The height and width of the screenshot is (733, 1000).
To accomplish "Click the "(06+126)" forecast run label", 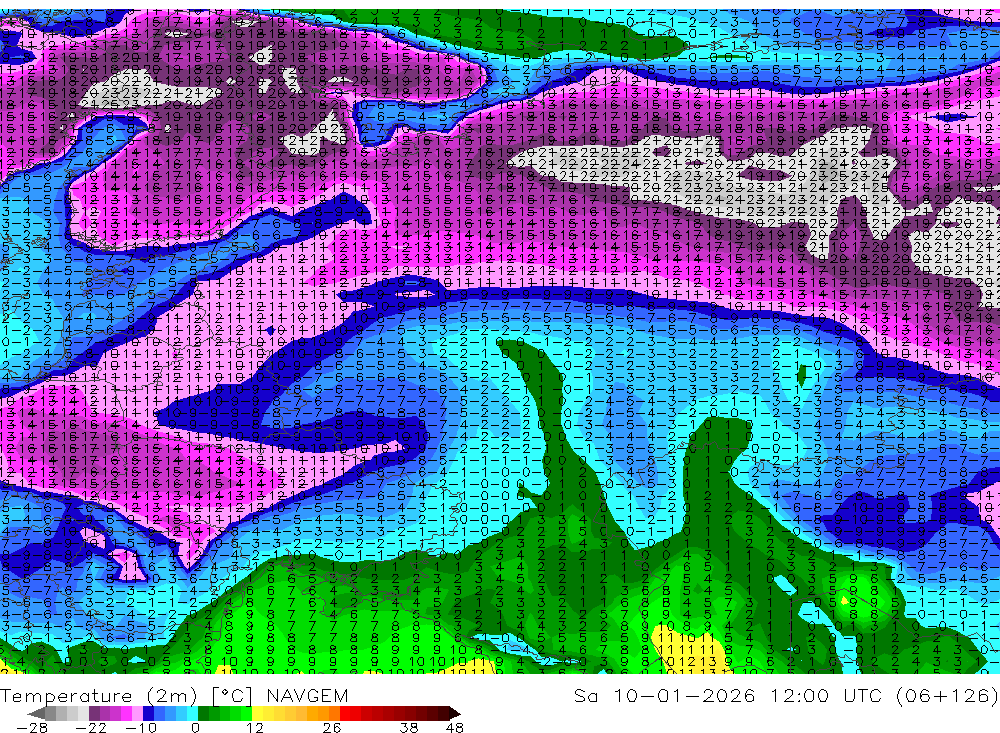I will click(x=948, y=695).
